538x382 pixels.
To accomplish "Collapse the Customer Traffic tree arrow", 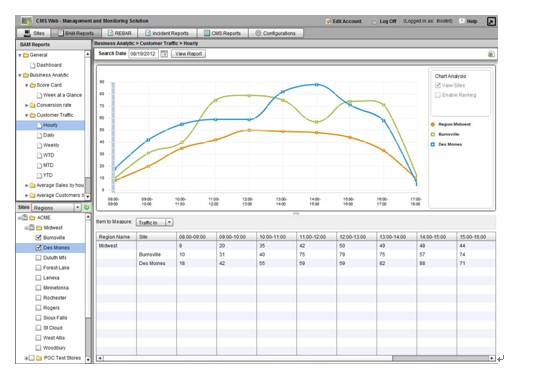I will point(26,115).
